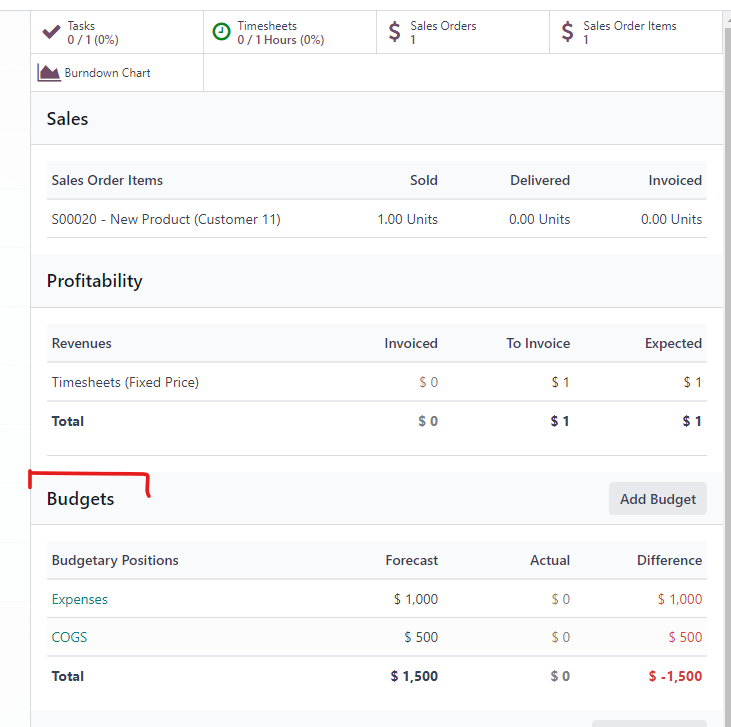Select the Timesheets (Fixed Price) revenue row

click(377, 382)
